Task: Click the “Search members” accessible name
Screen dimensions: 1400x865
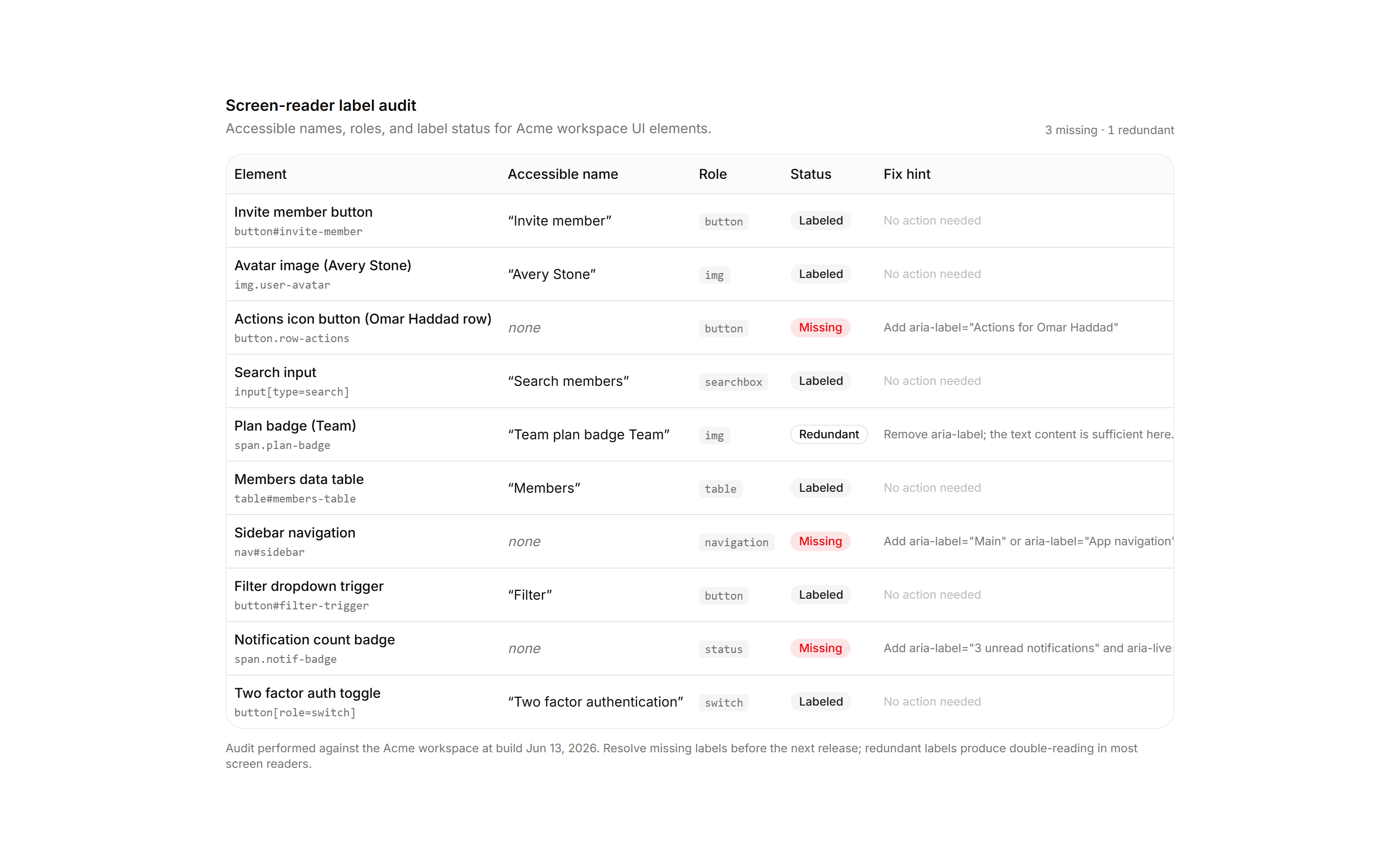Action: [568, 381]
